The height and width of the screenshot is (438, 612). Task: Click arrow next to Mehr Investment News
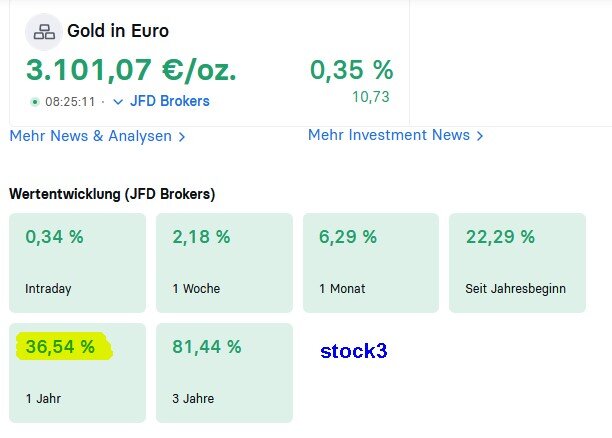coord(480,135)
